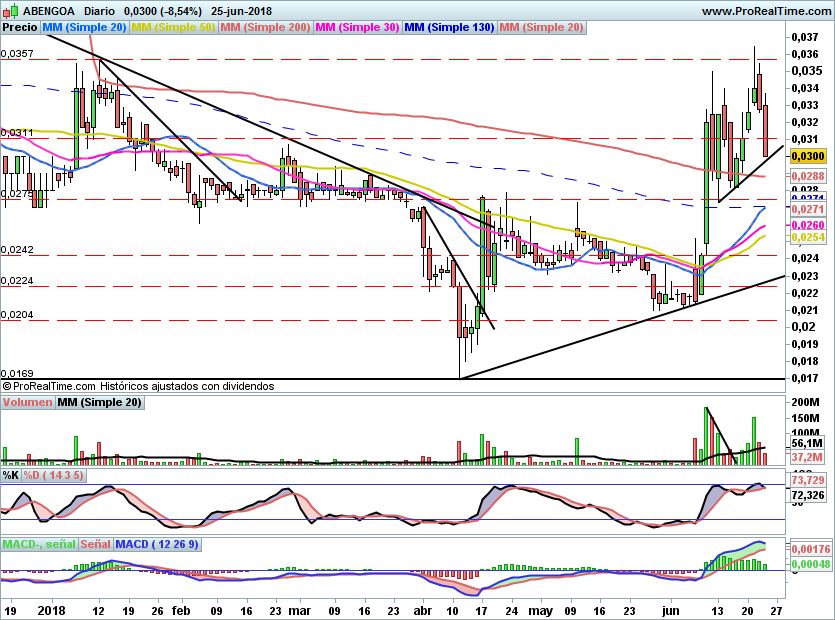This screenshot has width=835, height=620.
Task: Click the 0,00048 MACD histogram tag
Action: tap(811, 565)
